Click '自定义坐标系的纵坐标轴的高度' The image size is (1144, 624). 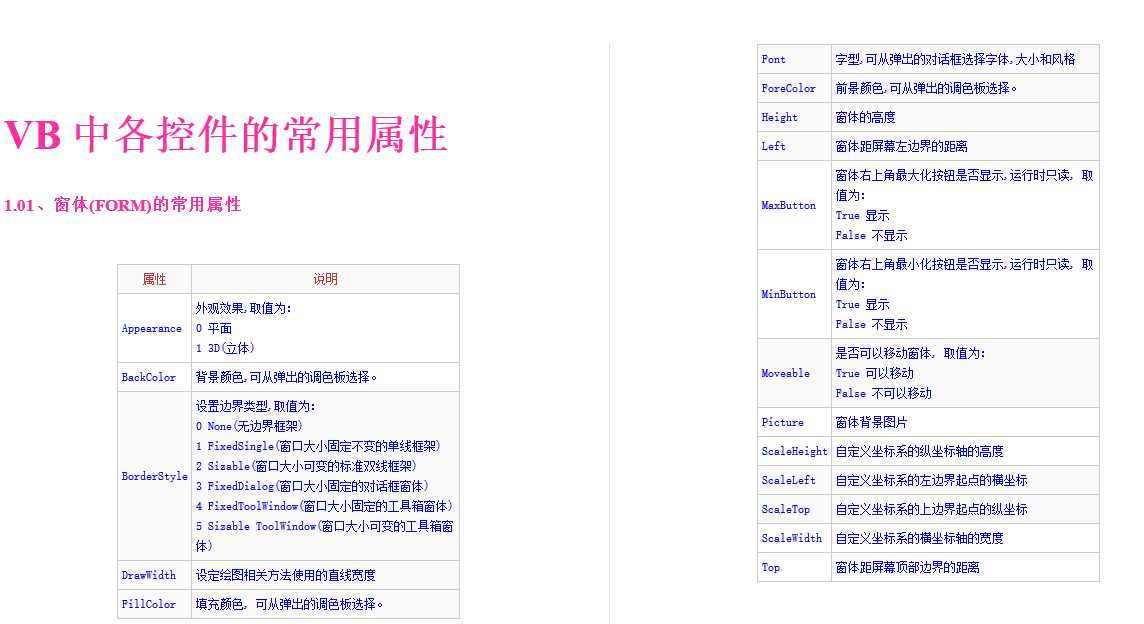919,451
